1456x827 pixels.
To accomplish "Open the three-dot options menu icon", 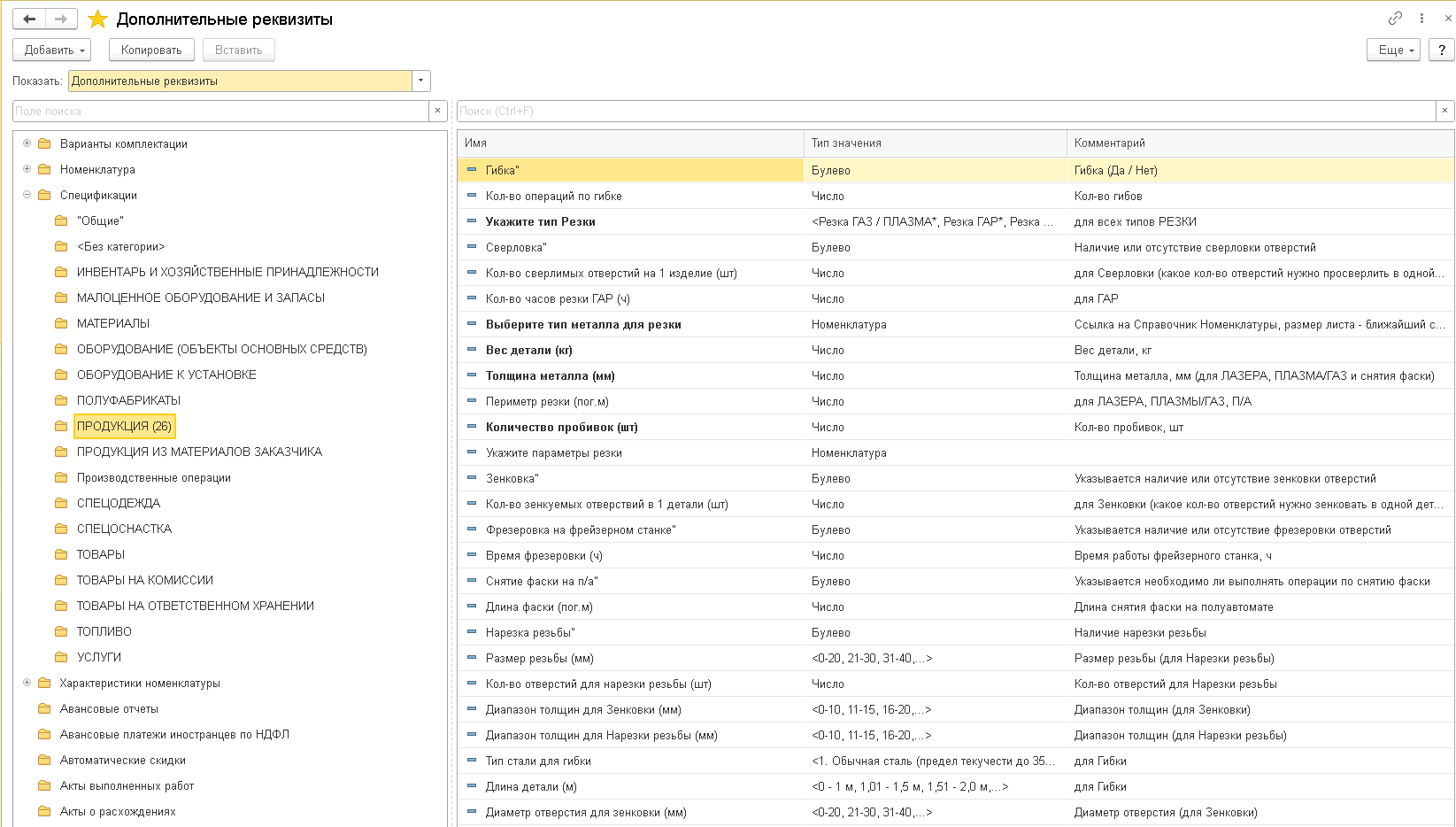I will pos(1421,18).
